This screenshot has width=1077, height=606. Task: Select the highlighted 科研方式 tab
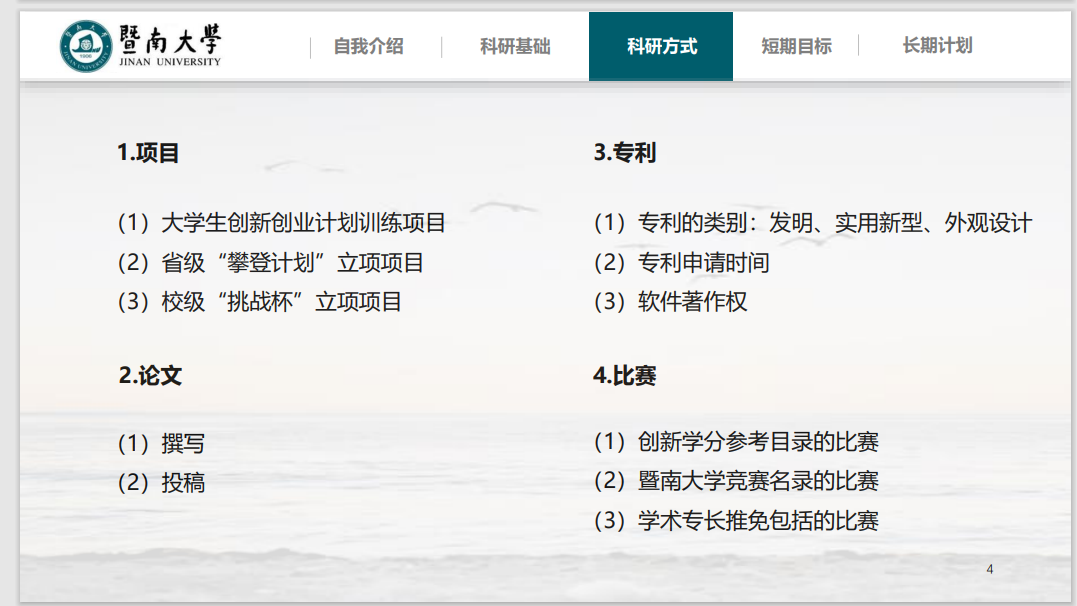[661, 46]
